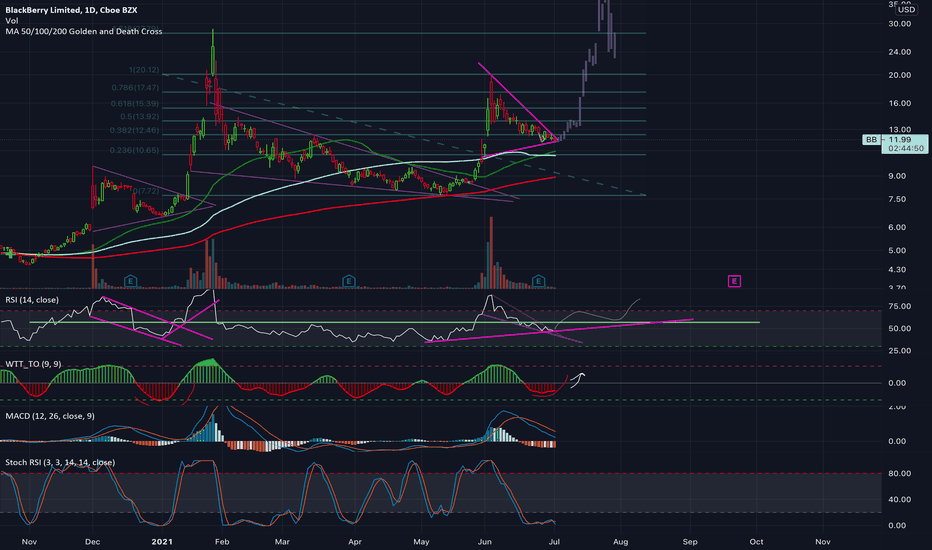Image resolution: width=932 pixels, height=550 pixels.
Task: Click the 0.382(12.46) Fibonacci level label
Action: (x=134, y=130)
